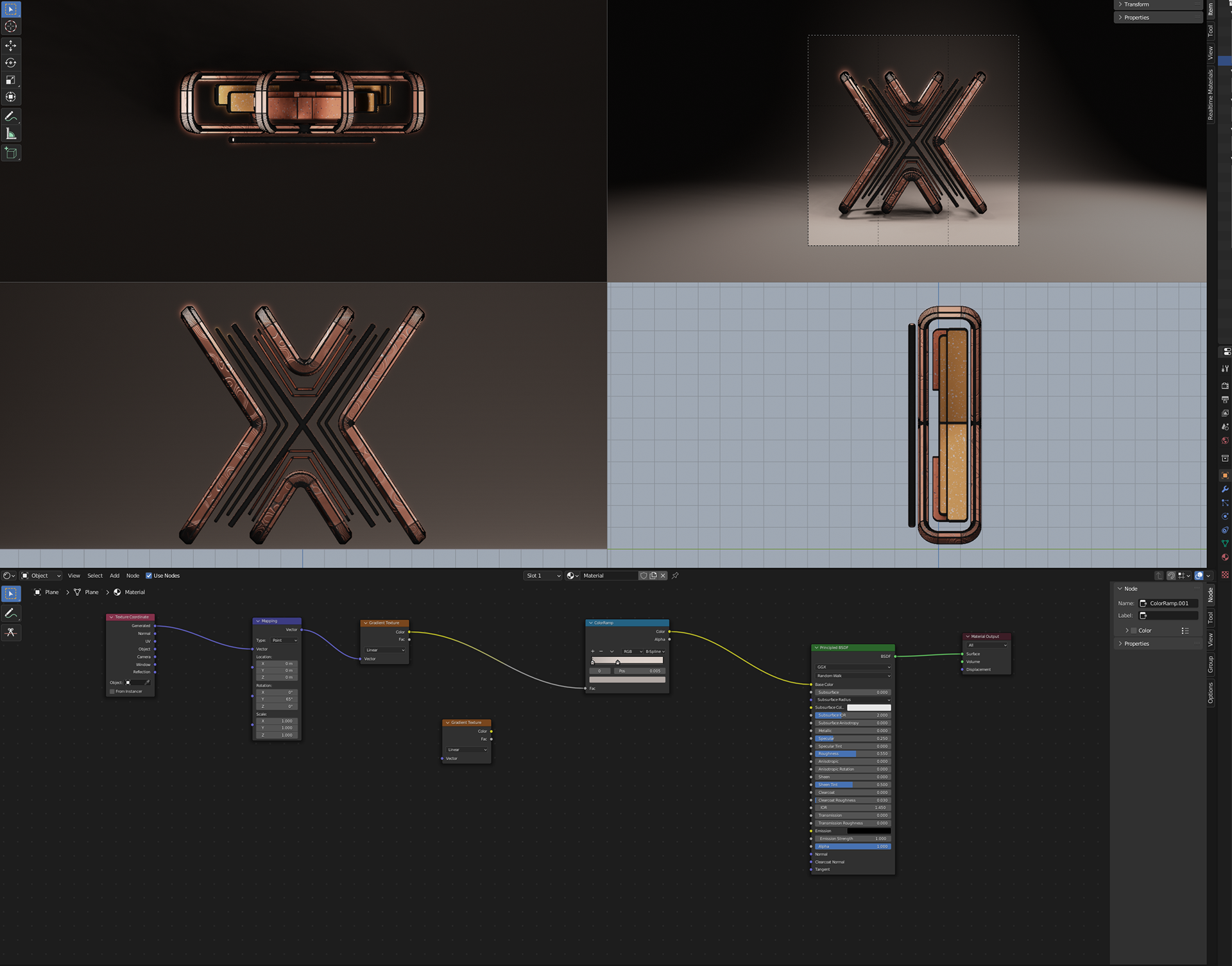Viewport: 1232px width, 966px height.
Task: Select the Rotate tool in viewport toolbar
Action: (11, 63)
